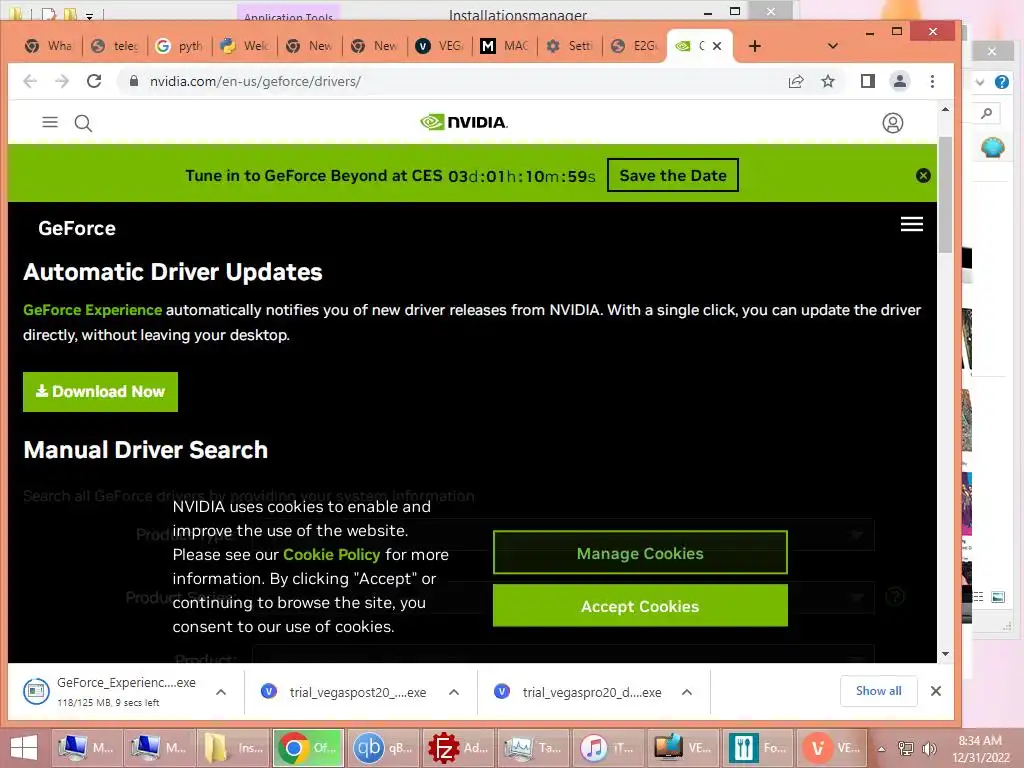The image size is (1024, 768).
Task: Dismiss the CES banner close icon
Action: 923,175
